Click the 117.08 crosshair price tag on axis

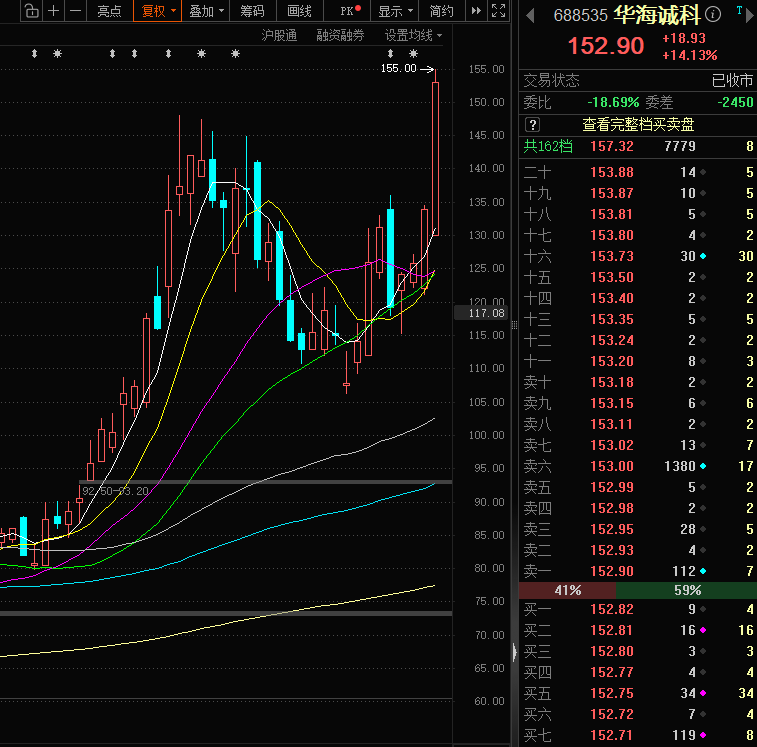pyautogui.click(x=481, y=313)
